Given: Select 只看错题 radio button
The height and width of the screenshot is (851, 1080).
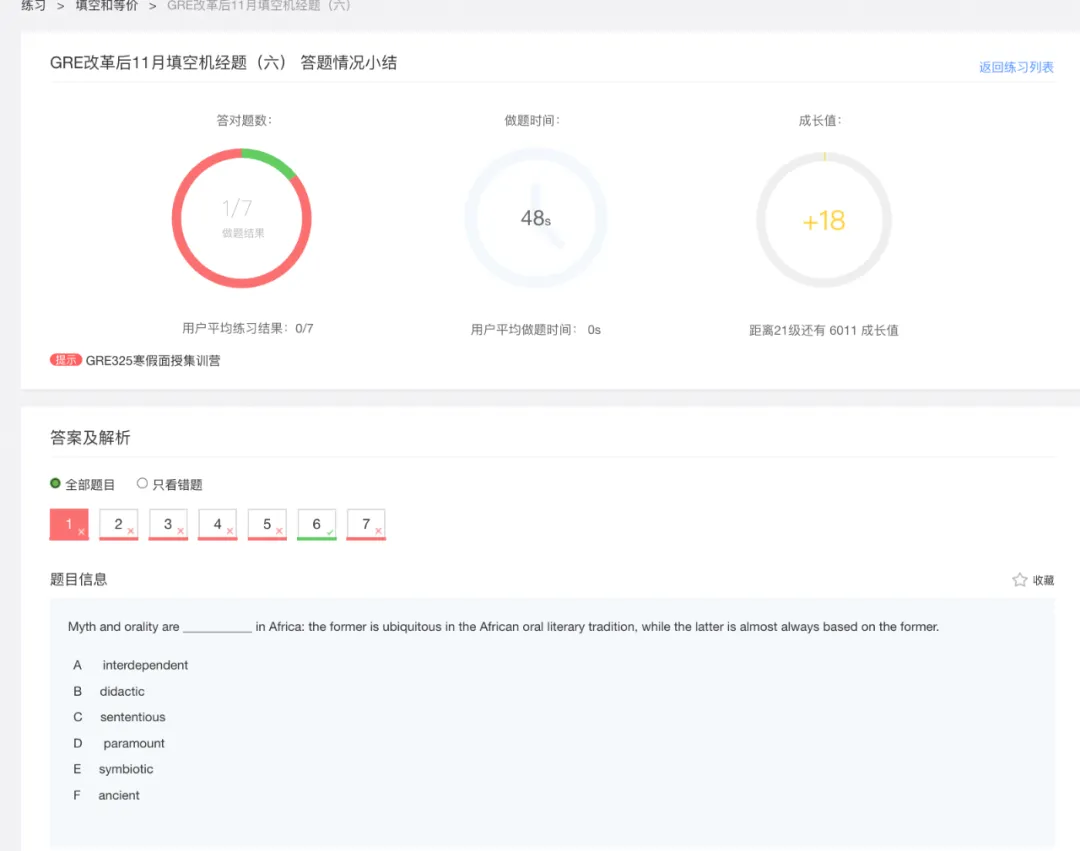Looking at the screenshot, I should pyautogui.click(x=142, y=484).
